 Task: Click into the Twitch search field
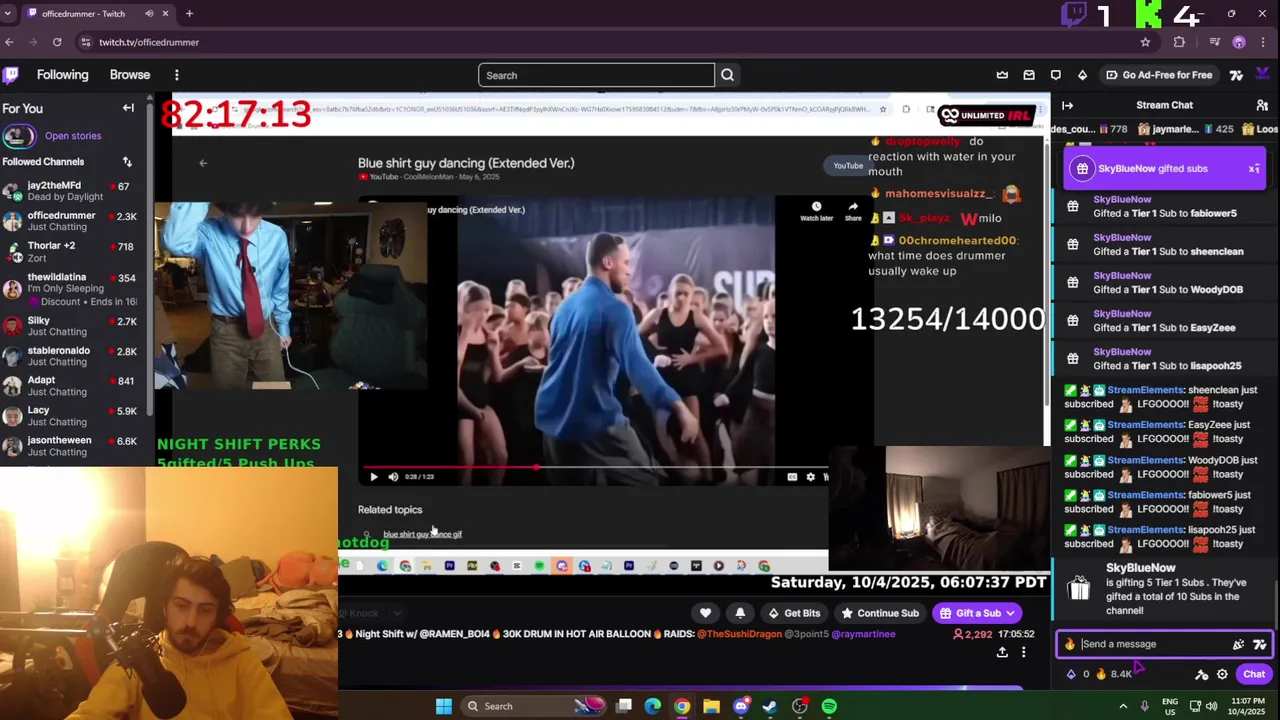[596, 75]
